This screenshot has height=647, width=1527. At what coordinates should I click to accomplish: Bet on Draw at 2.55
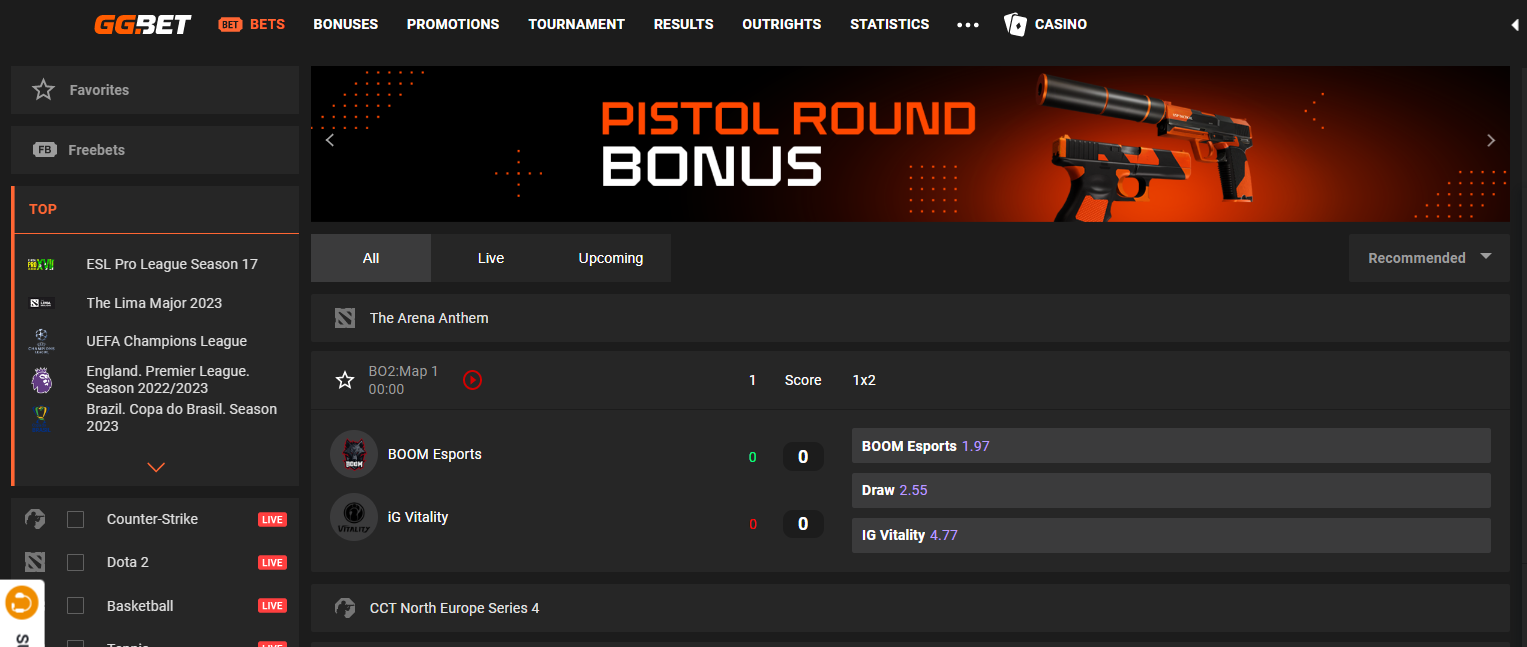[x=1171, y=490]
